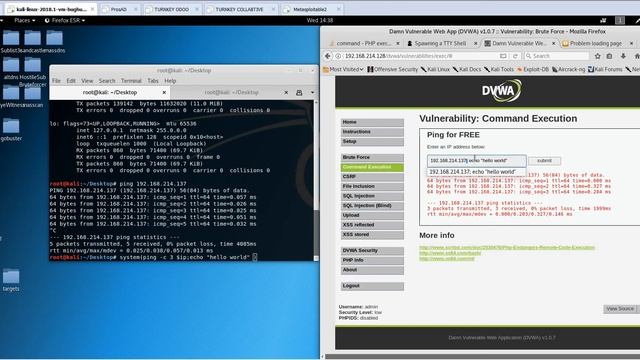640x360 pixels.
Task: Bookmark this page with the star icon
Action: (598, 56)
